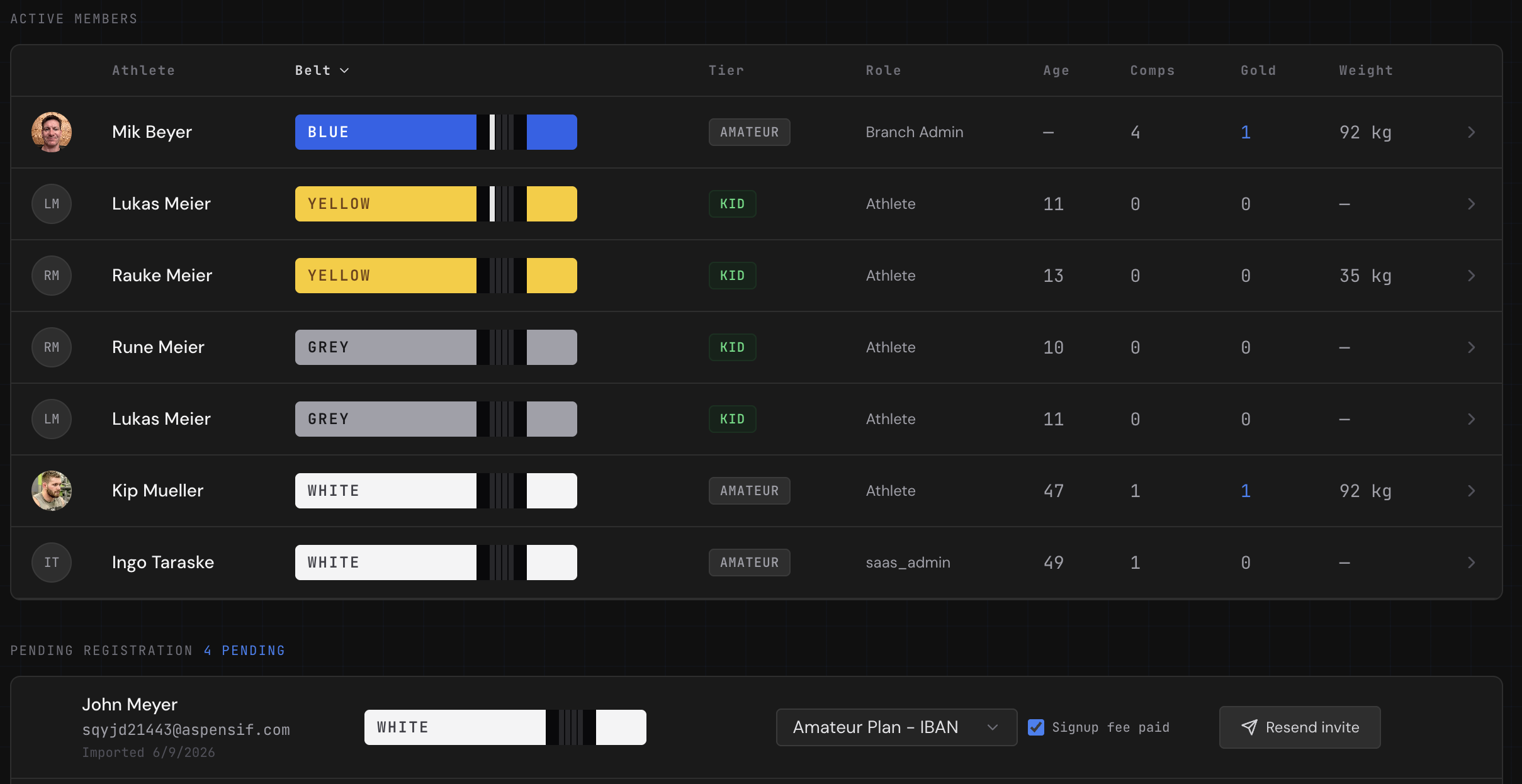This screenshot has width=1522, height=784.
Task: Click the AMATEUR badge for Ingo Taraske
Action: 750,563
